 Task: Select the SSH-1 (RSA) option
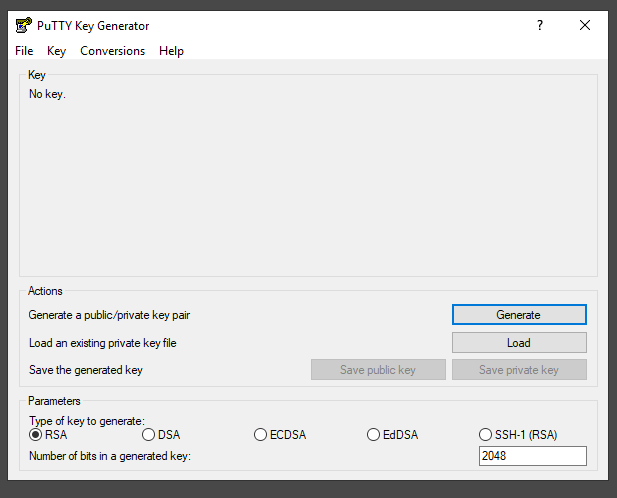pos(487,435)
